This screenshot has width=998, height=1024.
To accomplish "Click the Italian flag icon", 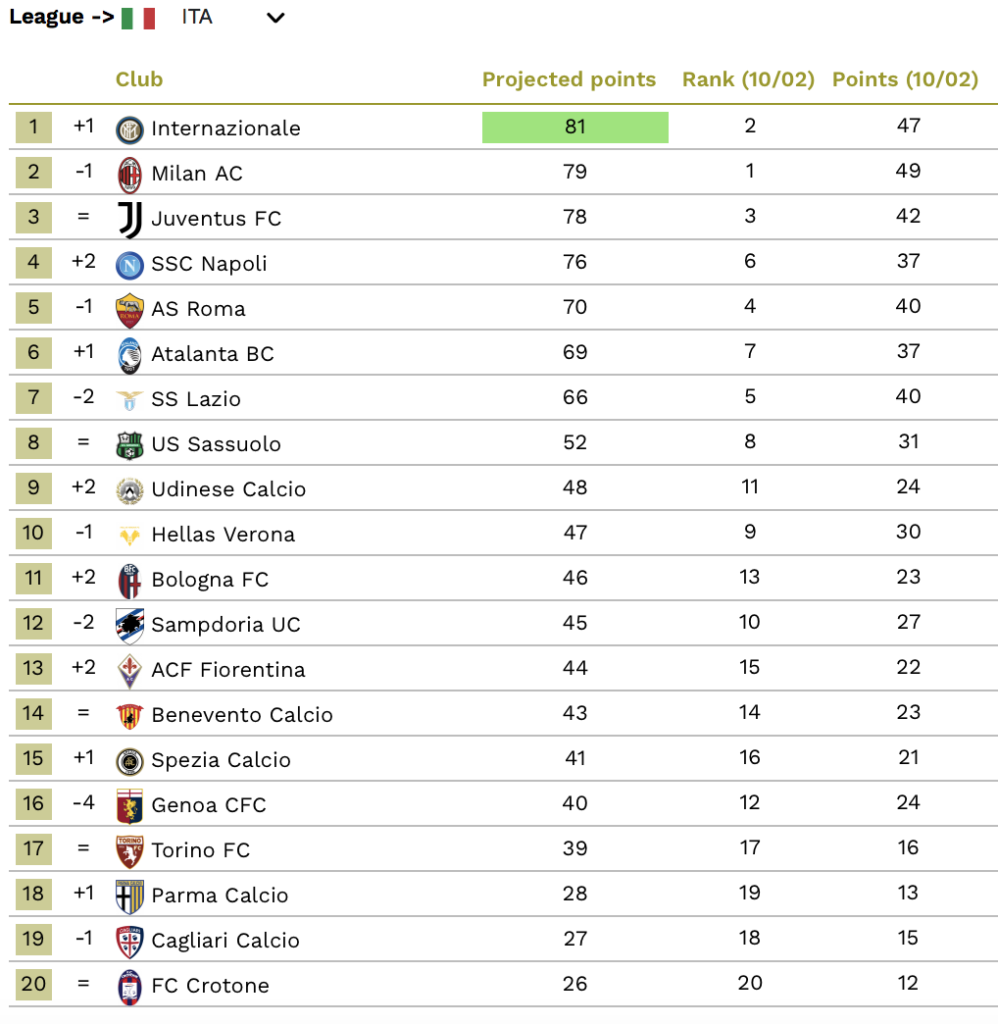I will (x=138, y=18).
